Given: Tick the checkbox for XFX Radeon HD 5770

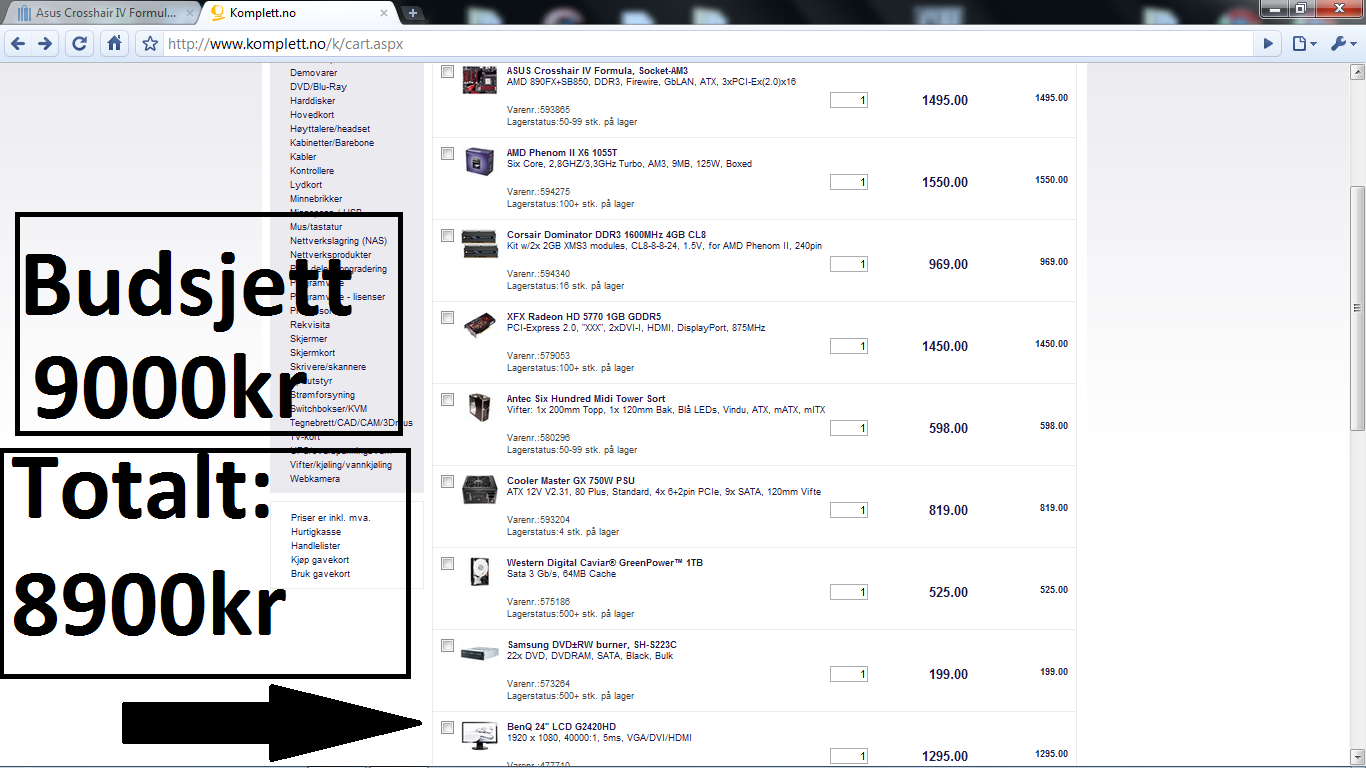Looking at the screenshot, I should (447, 317).
